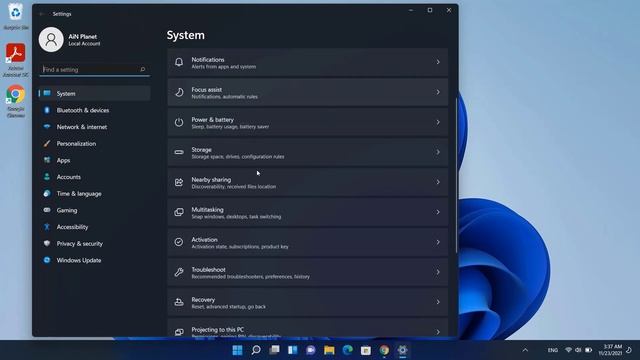Open Apps settings
This screenshot has height=360, width=640.
click(95, 160)
